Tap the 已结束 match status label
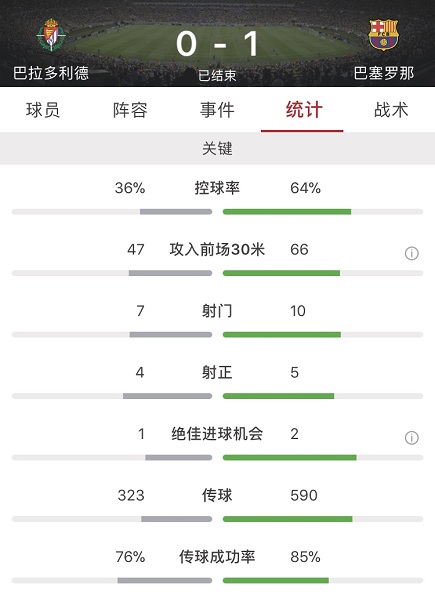435x595 pixels. coord(217,76)
